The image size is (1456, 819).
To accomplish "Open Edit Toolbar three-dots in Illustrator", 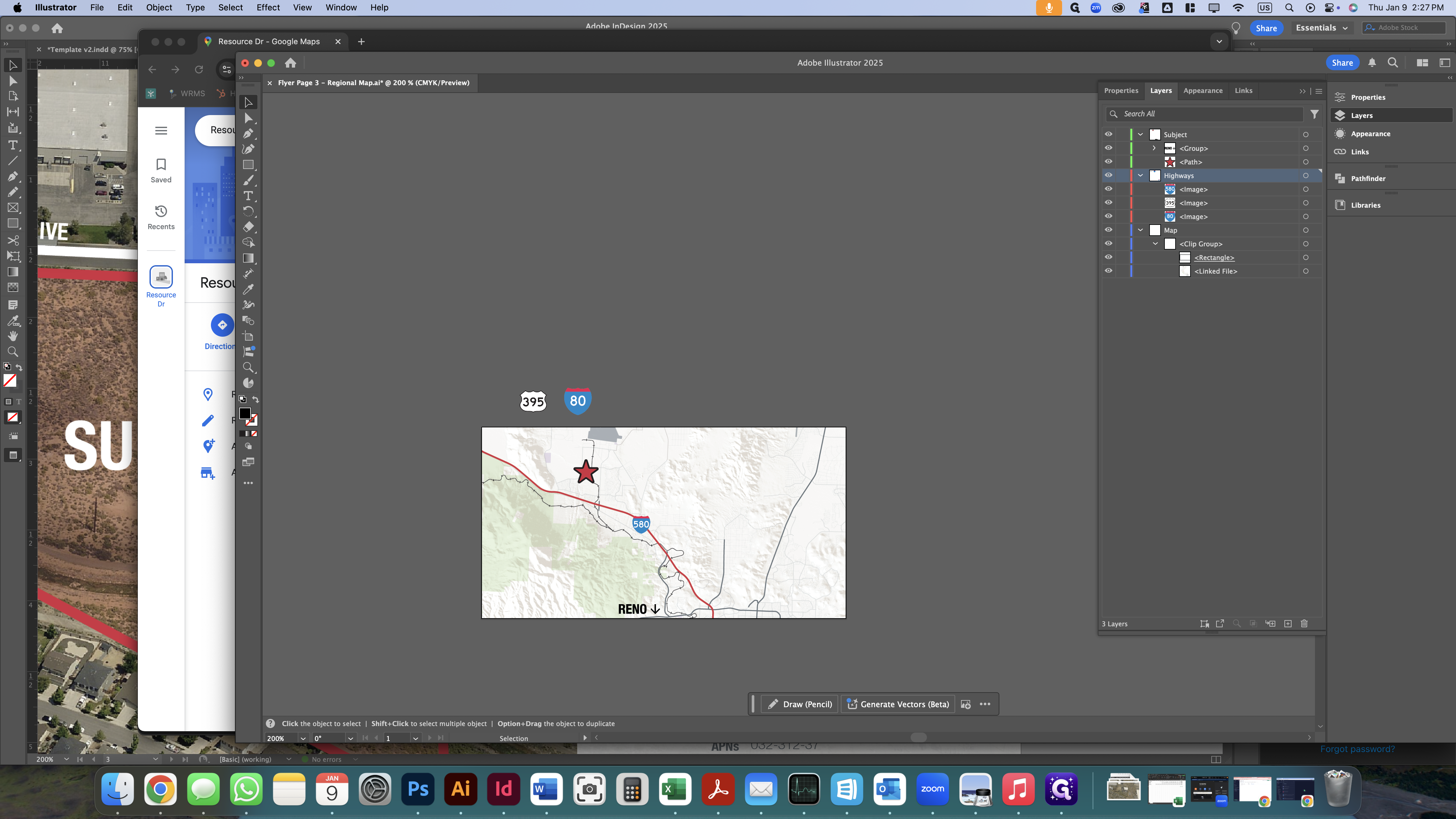I will 248,483.
